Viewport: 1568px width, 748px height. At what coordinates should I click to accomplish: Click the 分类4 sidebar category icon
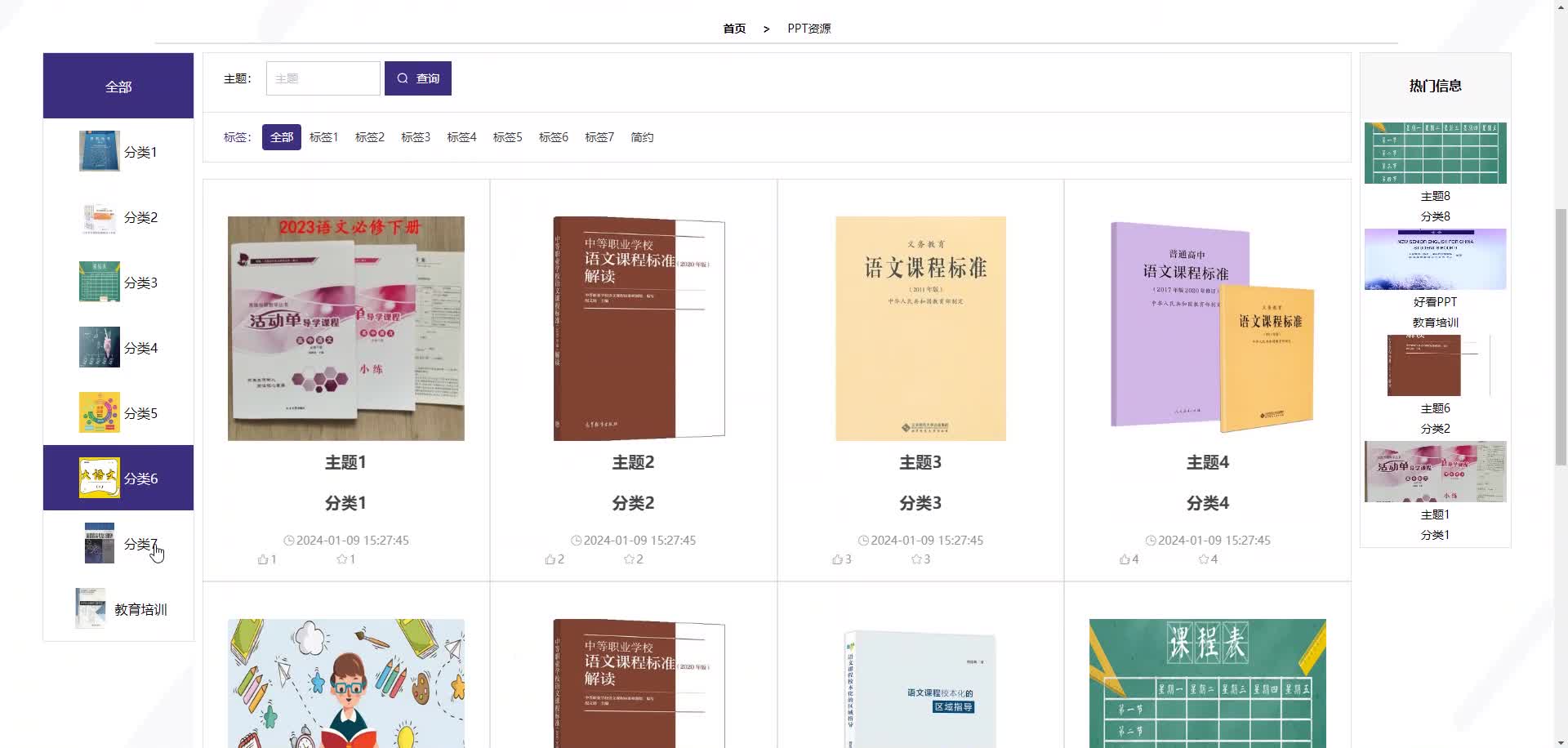click(100, 347)
